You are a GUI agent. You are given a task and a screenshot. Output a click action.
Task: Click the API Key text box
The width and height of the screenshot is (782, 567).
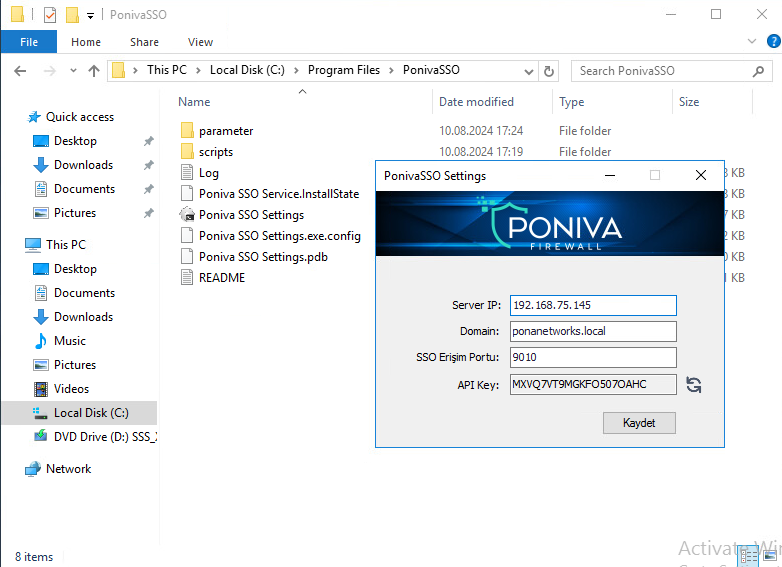point(593,384)
